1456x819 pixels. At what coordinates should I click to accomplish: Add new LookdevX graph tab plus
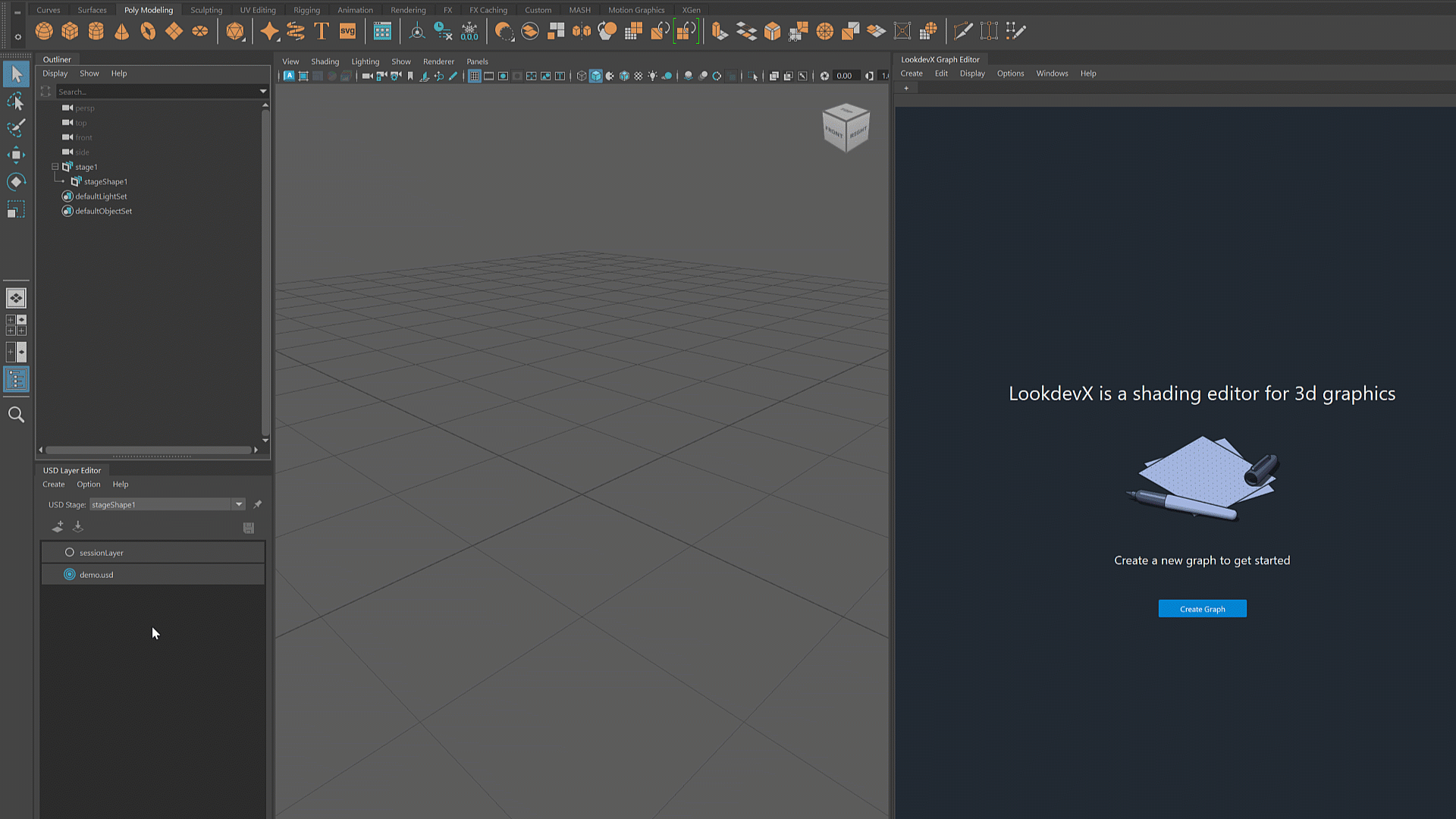(x=906, y=88)
